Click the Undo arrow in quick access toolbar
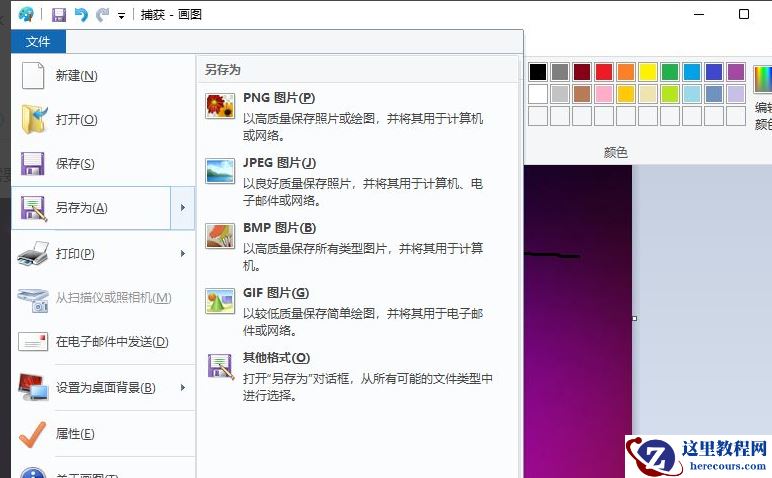Image resolution: width=772 pixels, height=478 pixels. 81,15
